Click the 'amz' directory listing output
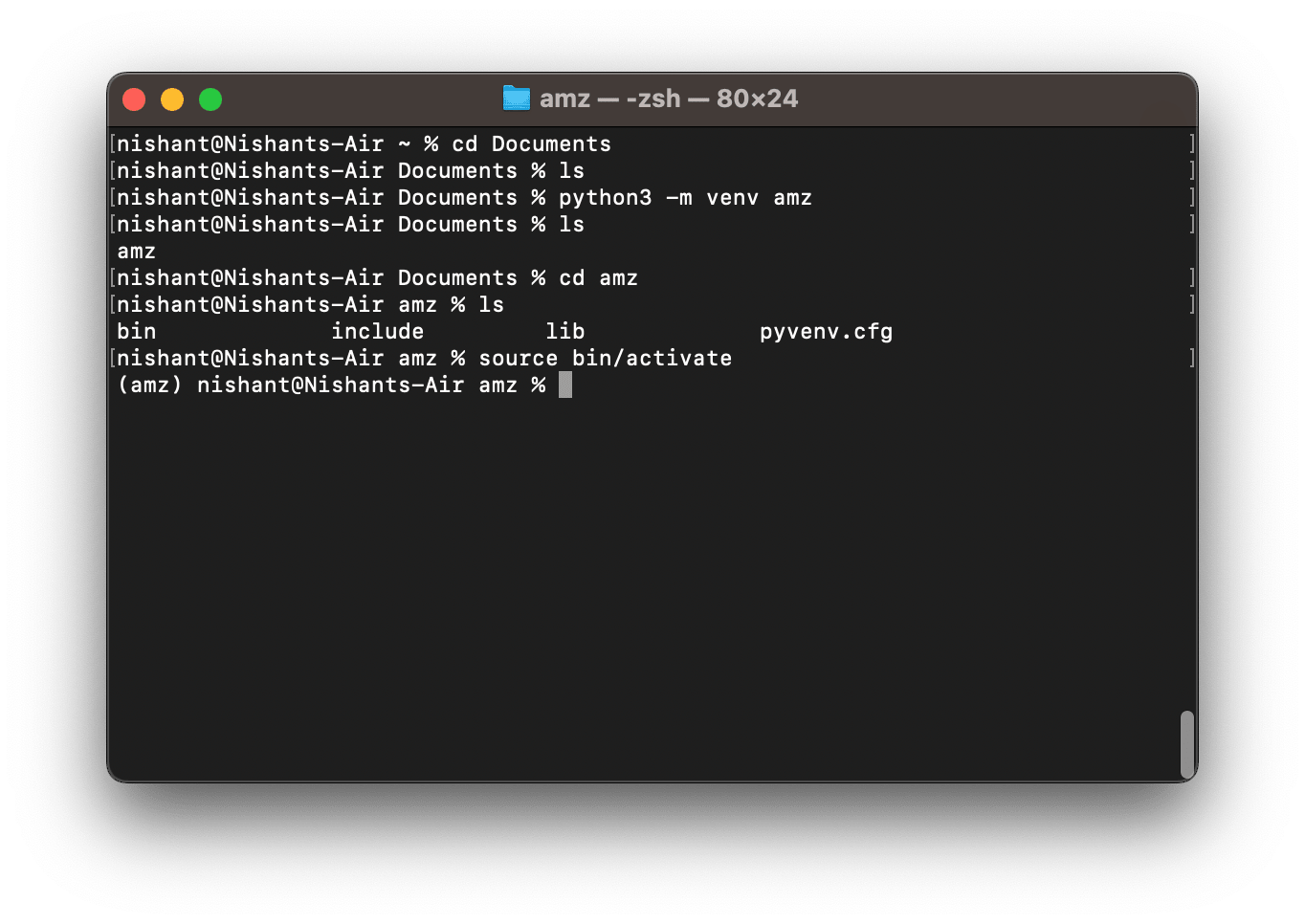Image resolution: width=1305 pixels, height=924 pixels. 136,252
